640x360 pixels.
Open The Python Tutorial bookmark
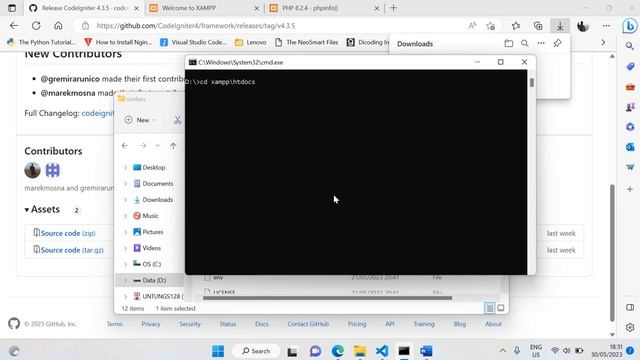[x=42, y=42]
